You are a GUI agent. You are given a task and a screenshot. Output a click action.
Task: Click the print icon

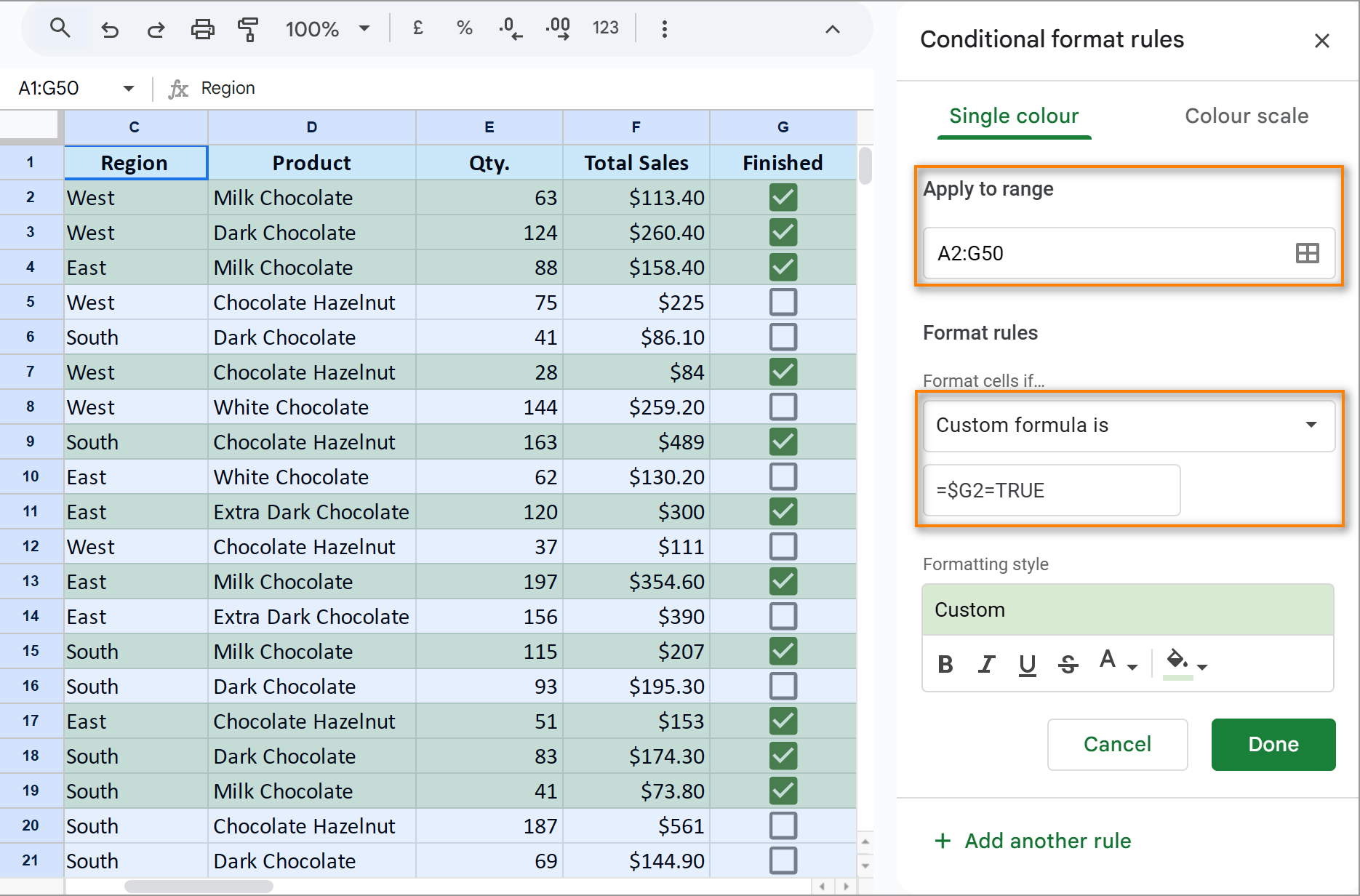pyautogui.click(x=202, y=29)
